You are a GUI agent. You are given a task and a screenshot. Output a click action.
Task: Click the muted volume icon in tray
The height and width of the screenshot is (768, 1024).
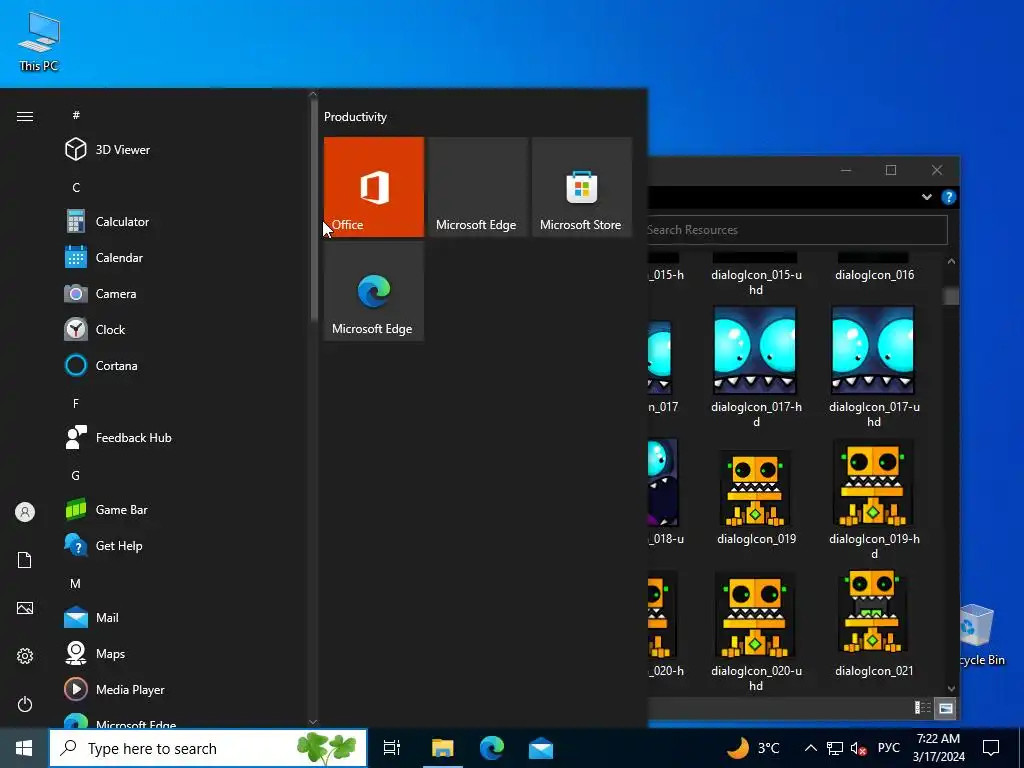click(859, 748)
